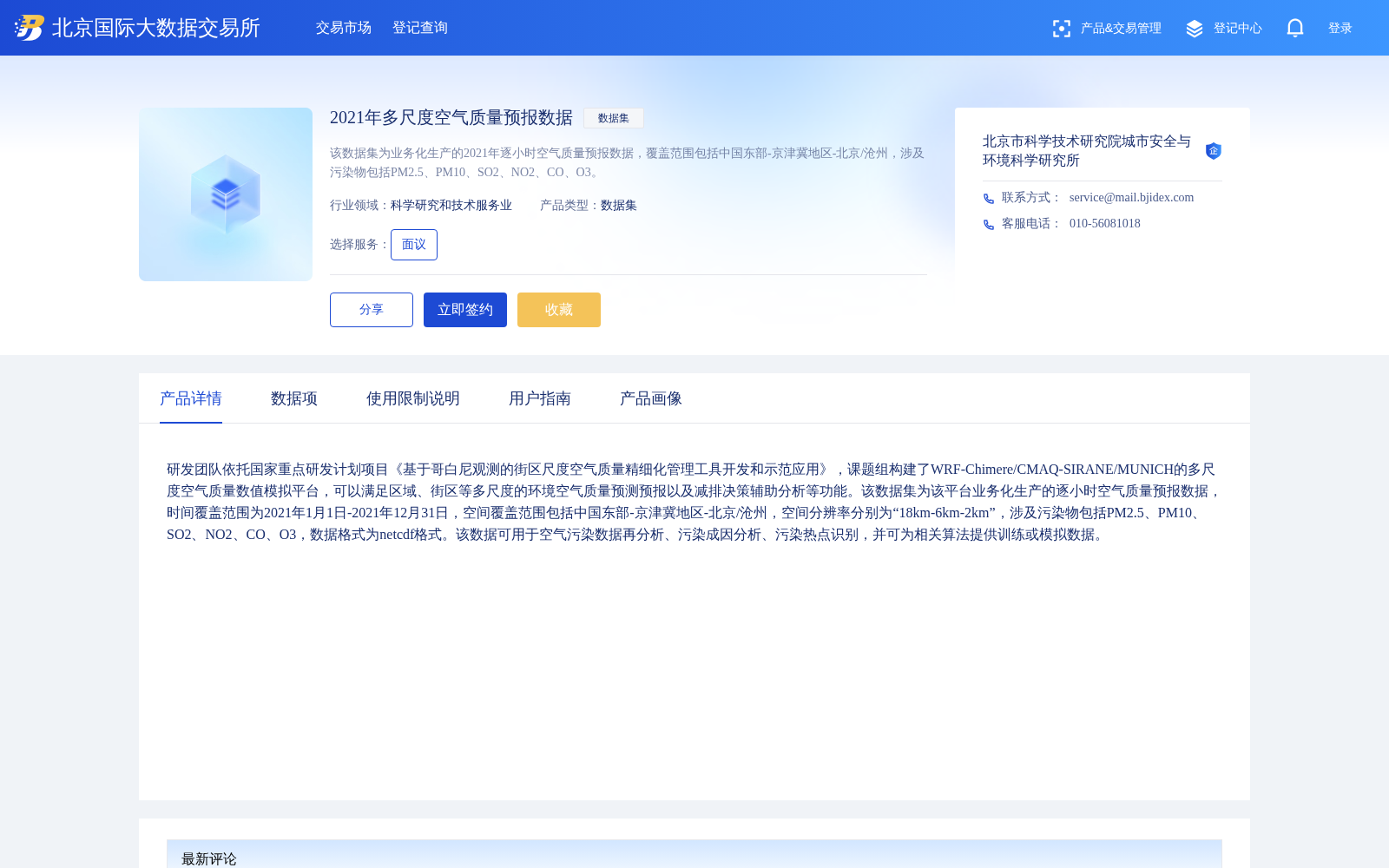Click the 立即签约 button
This screenshot has height=868, width=1389.
click(465, 310)
